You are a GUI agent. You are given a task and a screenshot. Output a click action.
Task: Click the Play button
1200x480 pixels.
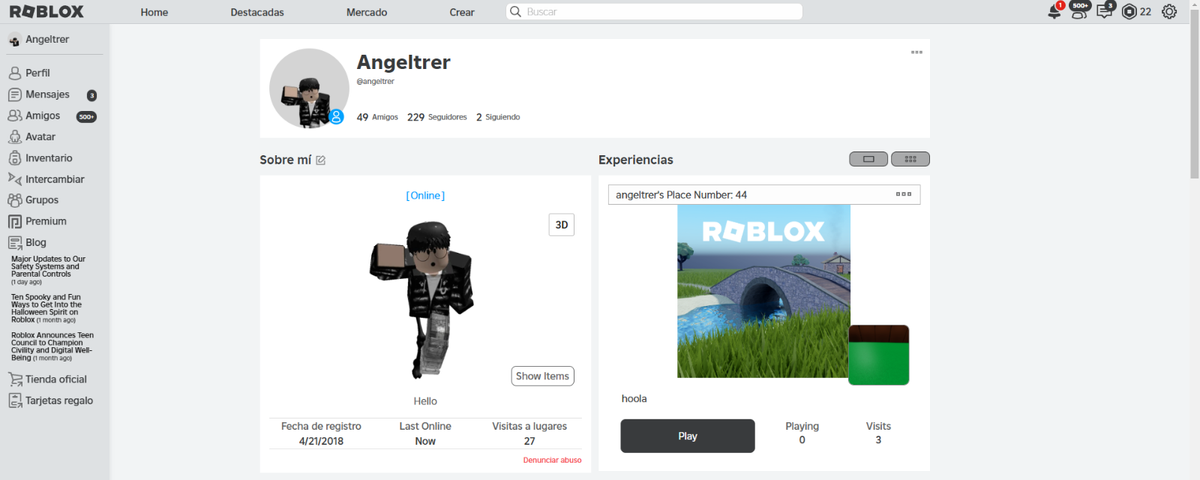(x=687, y=436)
